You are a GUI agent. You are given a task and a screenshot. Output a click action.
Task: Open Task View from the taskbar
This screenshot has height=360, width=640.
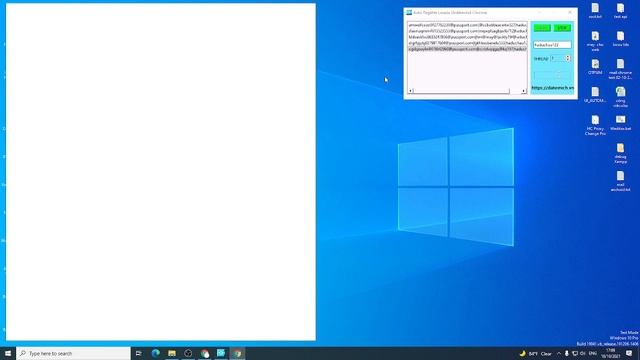click(x=138, y=353)
